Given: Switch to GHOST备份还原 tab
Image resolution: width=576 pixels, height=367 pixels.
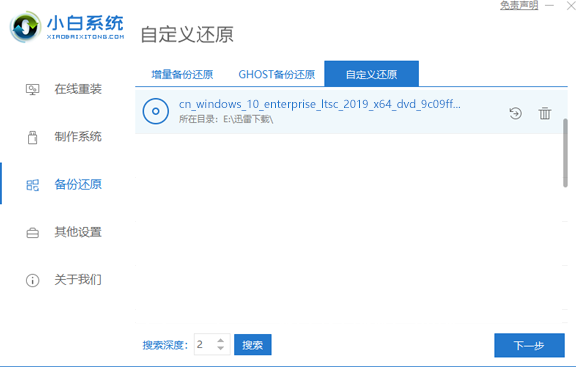Looking at the screenshot, I should (x=277, y=75).
